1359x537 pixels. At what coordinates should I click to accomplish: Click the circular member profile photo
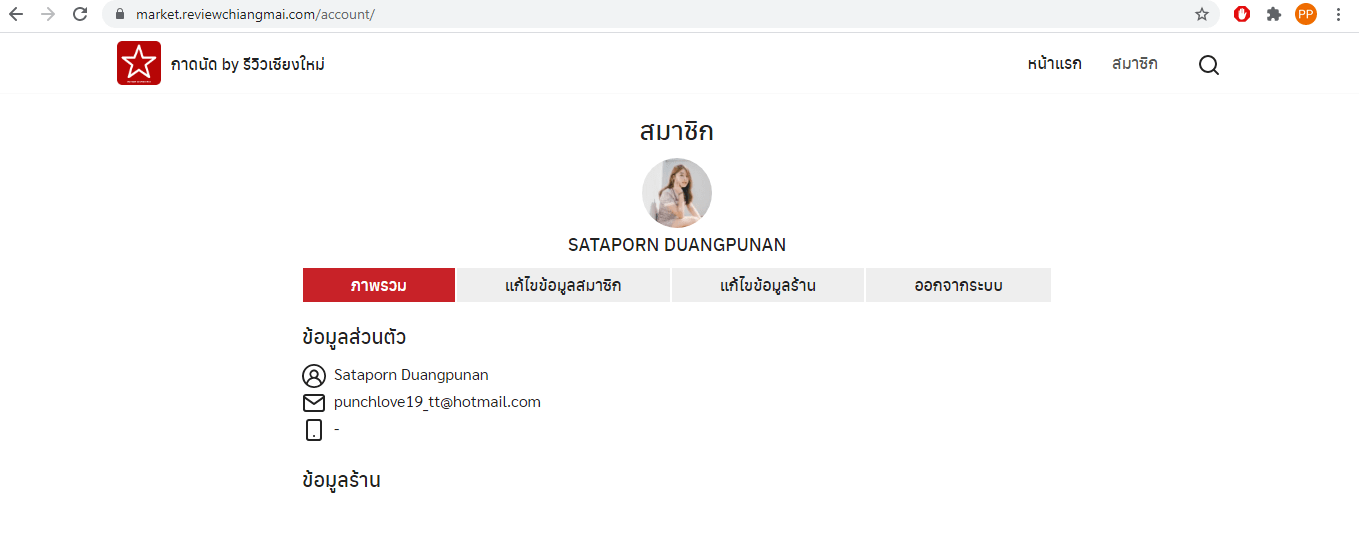pos(677,193)
